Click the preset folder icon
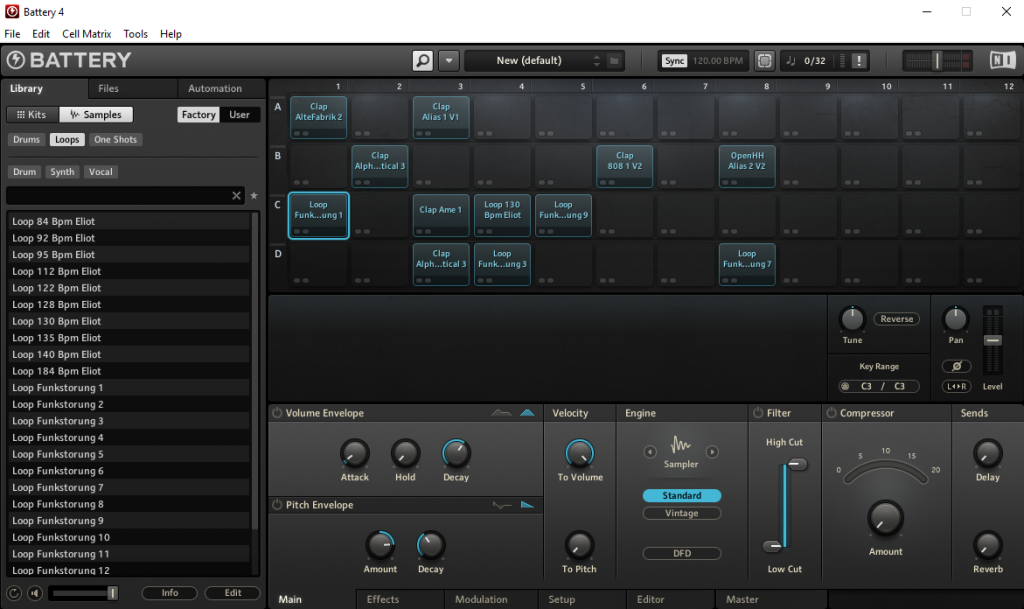Image resolution: width=1024 pixels, height=609 pixels. [x=614, y=61]
